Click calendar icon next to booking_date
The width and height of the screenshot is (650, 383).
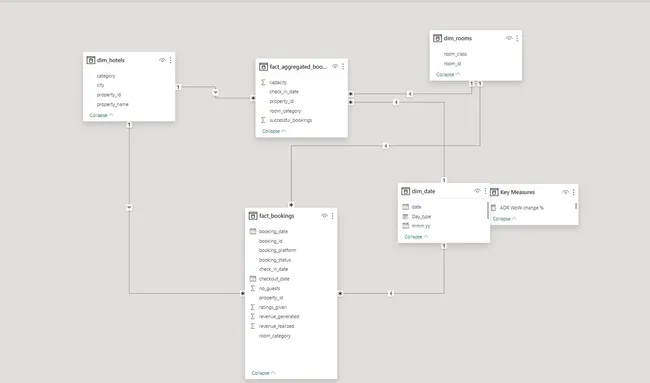(253, 231)
